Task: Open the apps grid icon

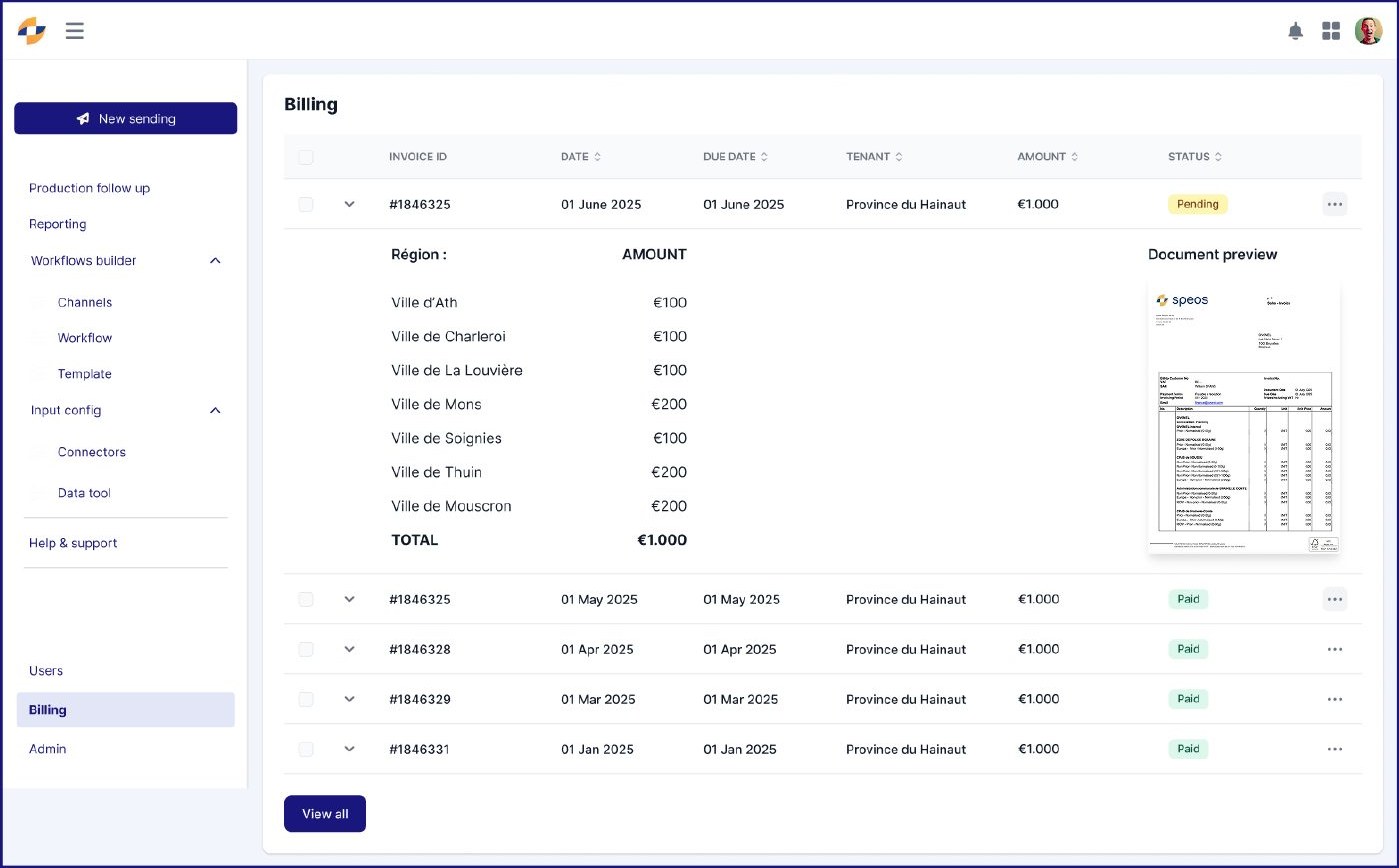Action: click(x=1330, y=31)
